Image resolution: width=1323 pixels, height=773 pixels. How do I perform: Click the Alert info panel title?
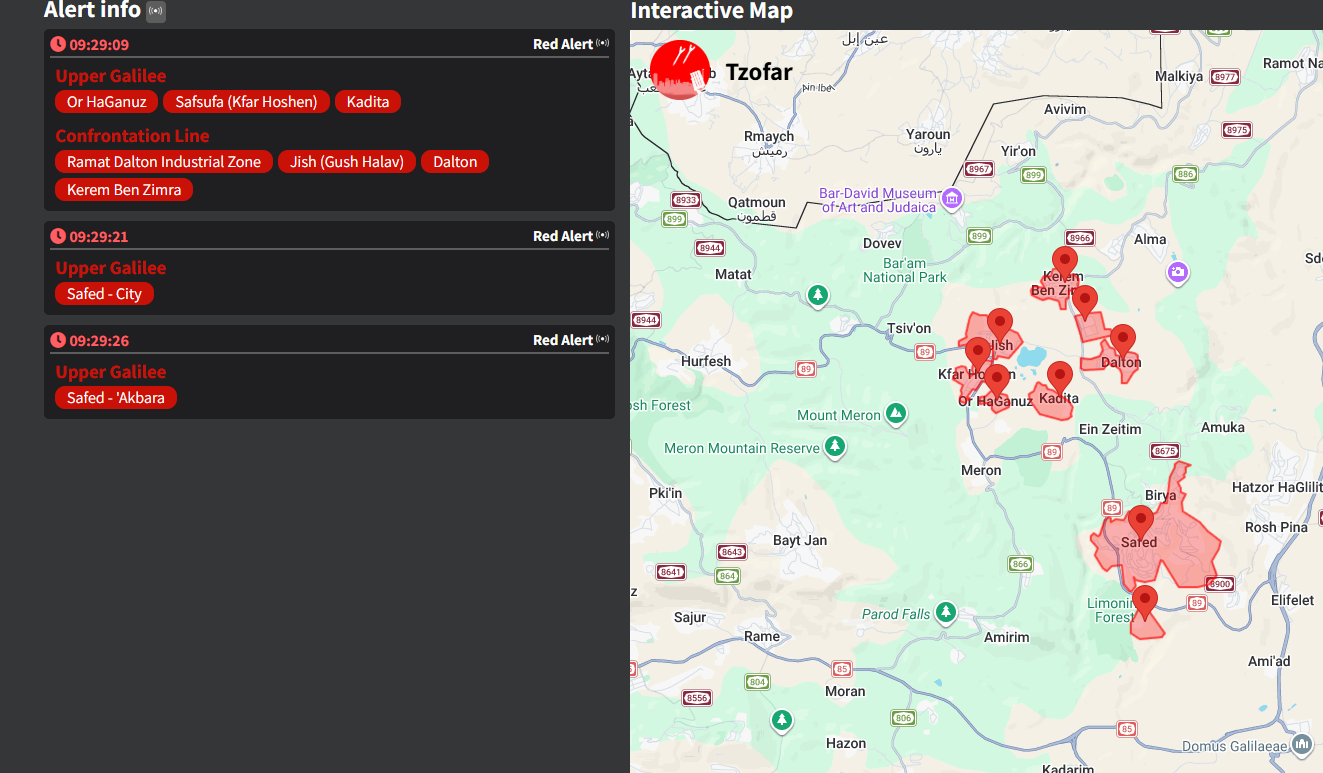(92, 11)
